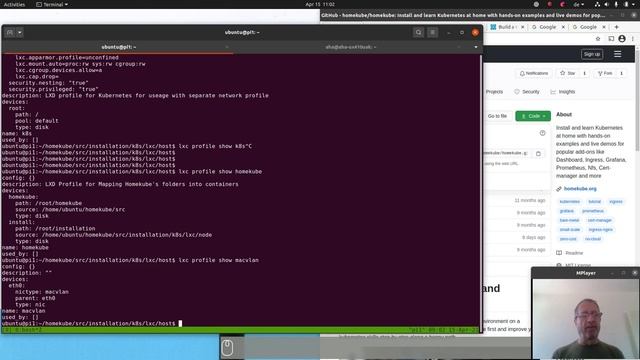Image resolution: width=640 pixels, height=360 pixels.
Task: Click the Go to file button
Action: pyautogui.click(x=497, y=116)
